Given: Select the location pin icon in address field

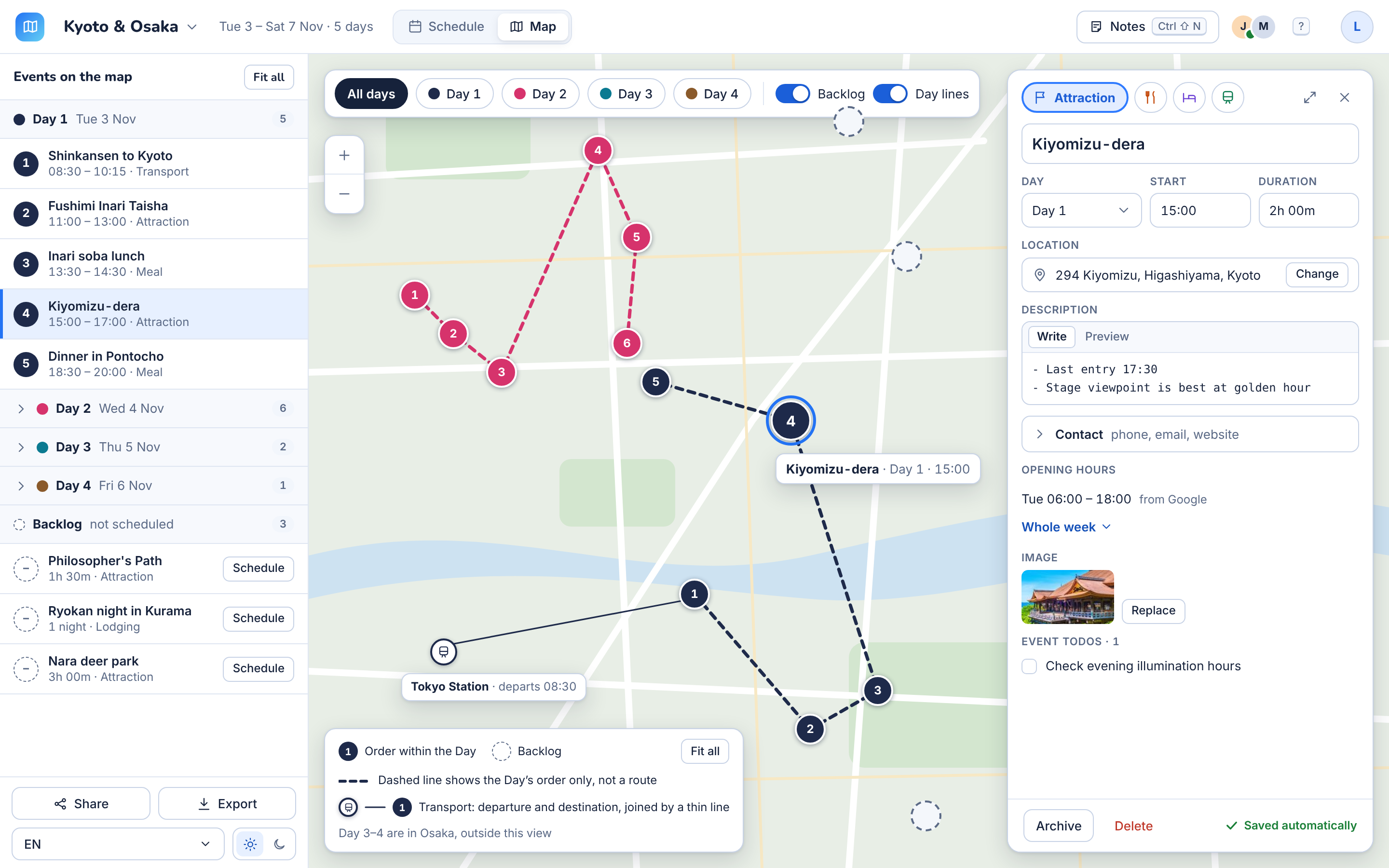Looking at the screenshot, I should coord(1039,275).
